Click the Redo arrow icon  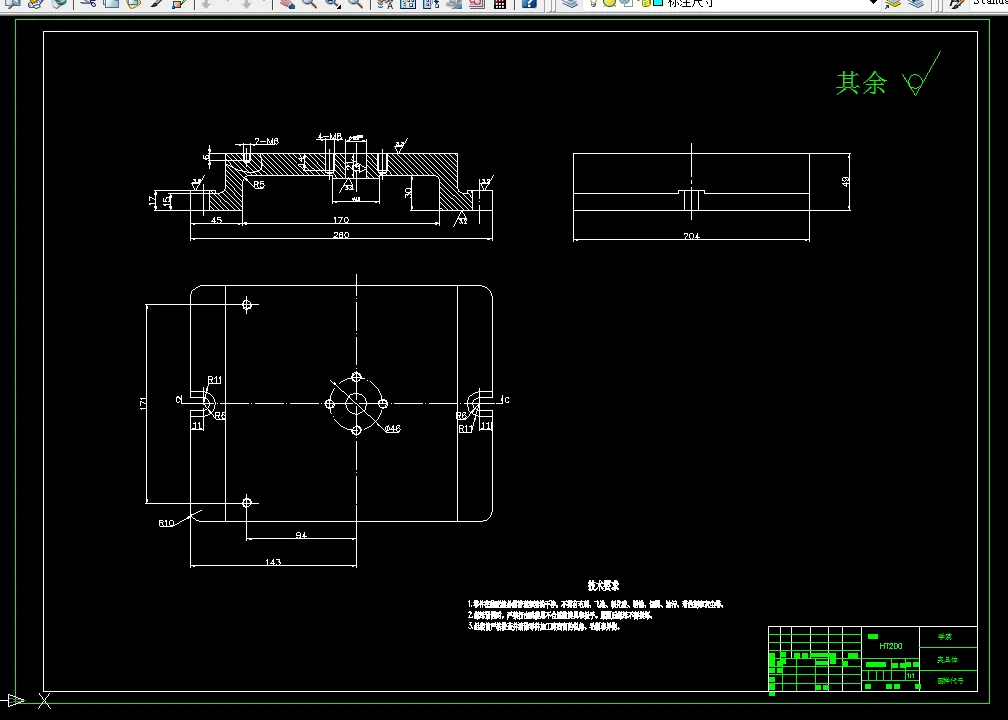coord(246,3)
